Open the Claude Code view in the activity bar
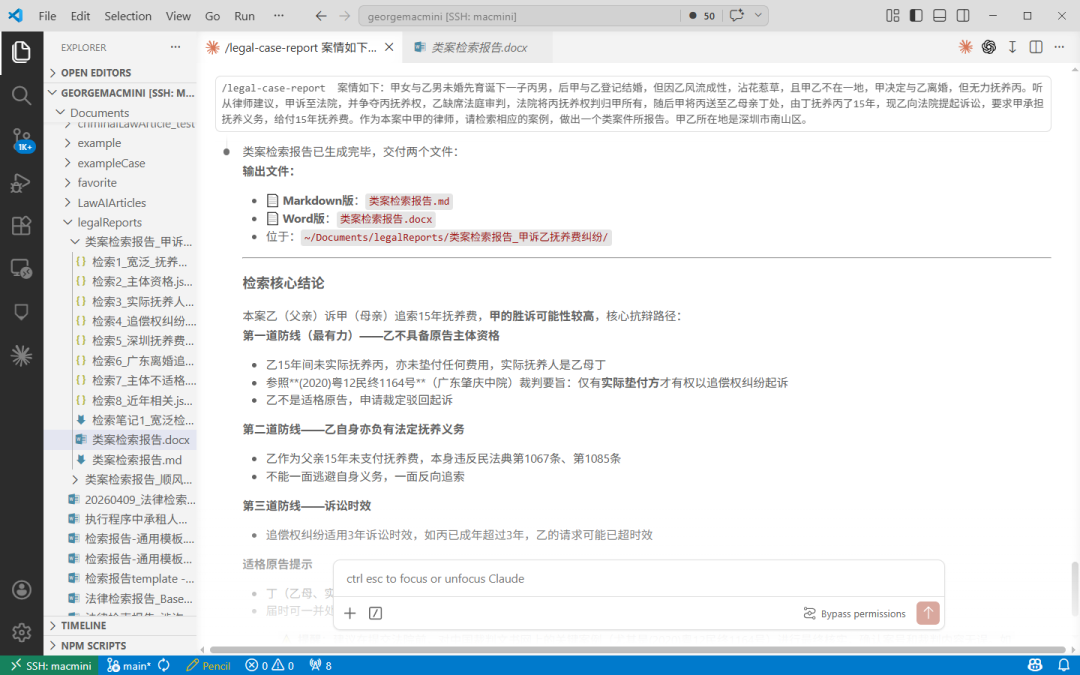This screenshot has width=1080, height=675. [21, 355]
